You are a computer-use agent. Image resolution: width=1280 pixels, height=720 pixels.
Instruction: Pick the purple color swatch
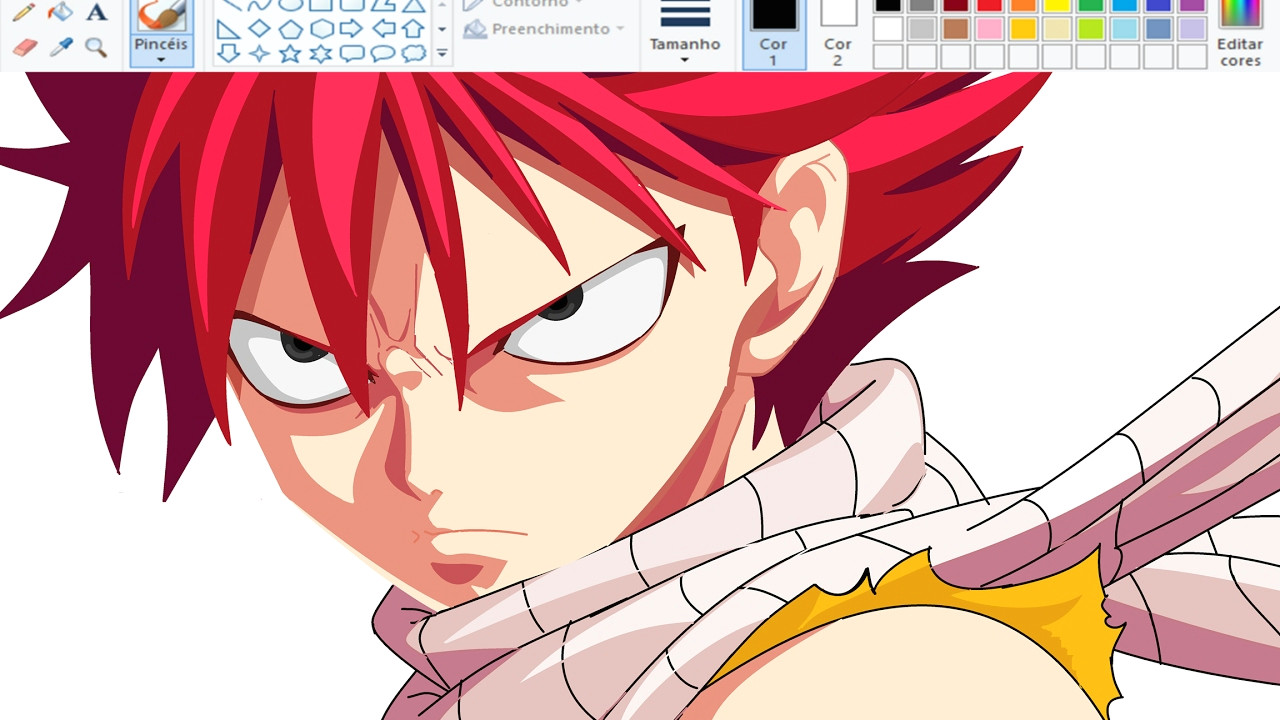tap(1192, 5)
